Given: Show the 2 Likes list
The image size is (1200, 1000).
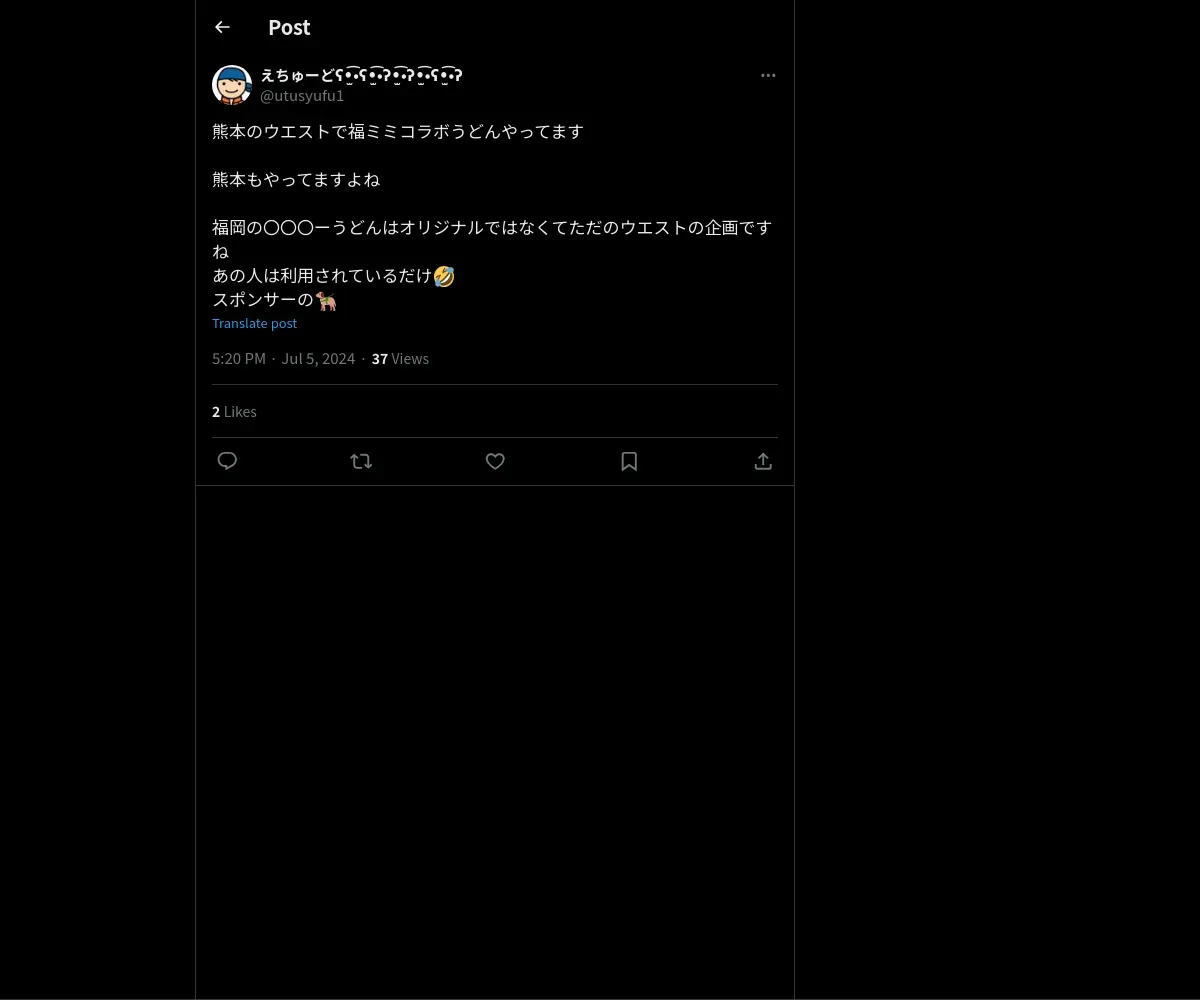Looking at the screenshot, I should click(234, 411).
